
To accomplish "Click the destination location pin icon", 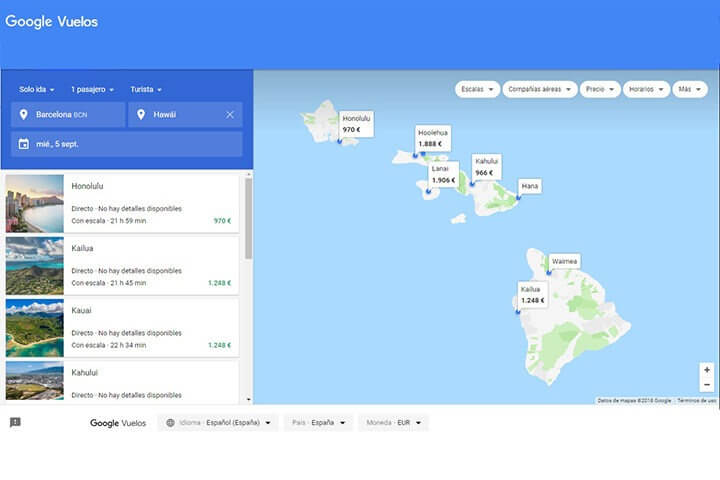I will click(141, 114).
